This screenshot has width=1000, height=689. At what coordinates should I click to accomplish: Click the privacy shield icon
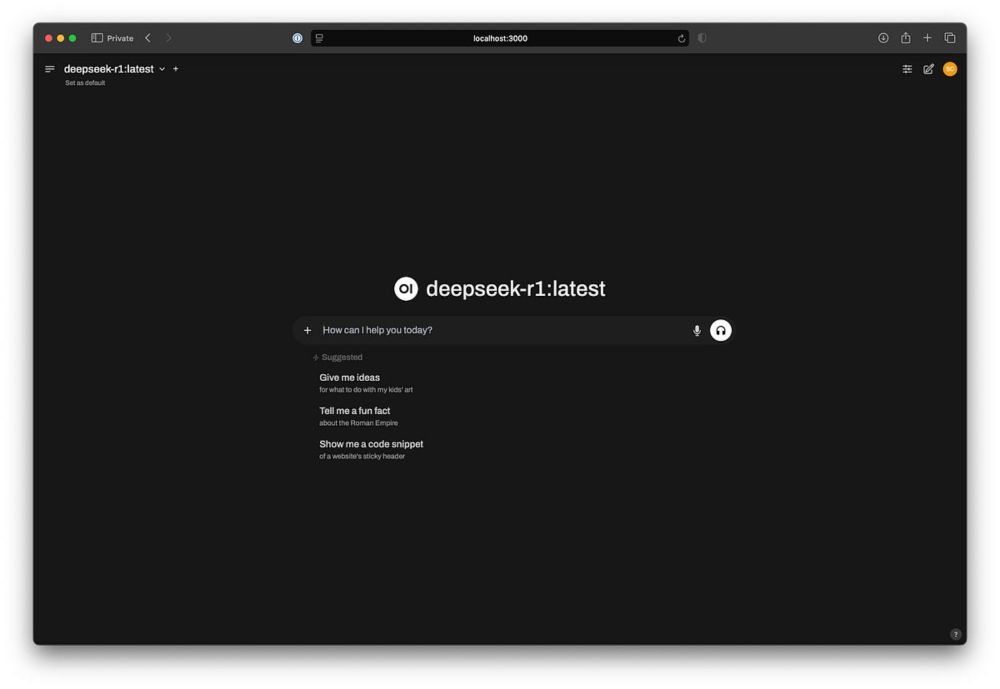coord(702,38)
